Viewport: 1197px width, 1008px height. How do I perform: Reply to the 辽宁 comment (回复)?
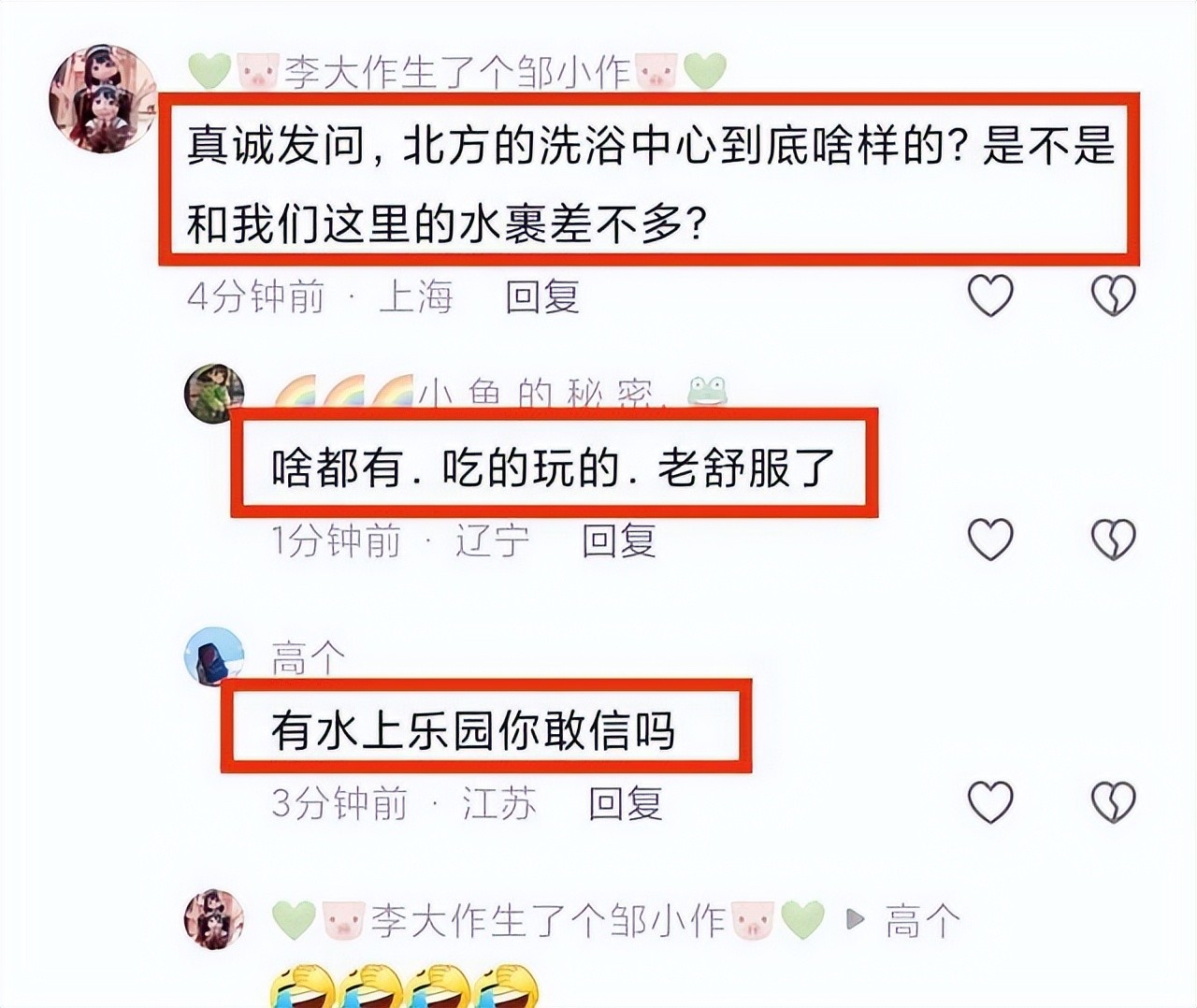618,540
